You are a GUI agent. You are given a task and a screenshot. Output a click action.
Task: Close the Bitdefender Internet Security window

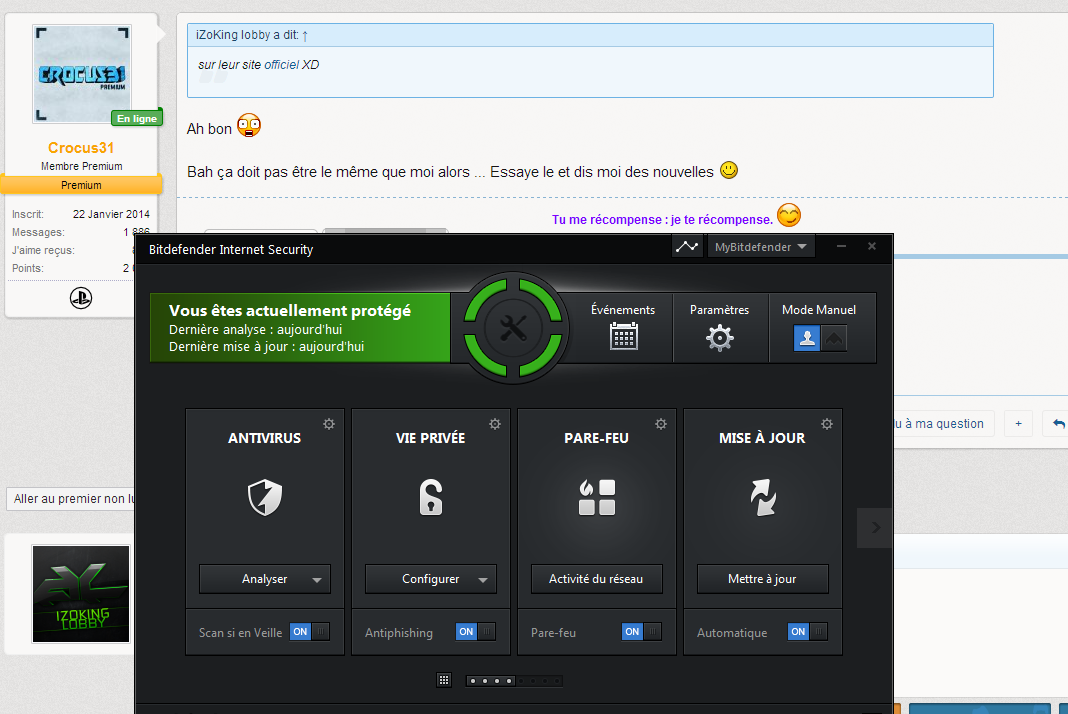click(x=872, y=246)
